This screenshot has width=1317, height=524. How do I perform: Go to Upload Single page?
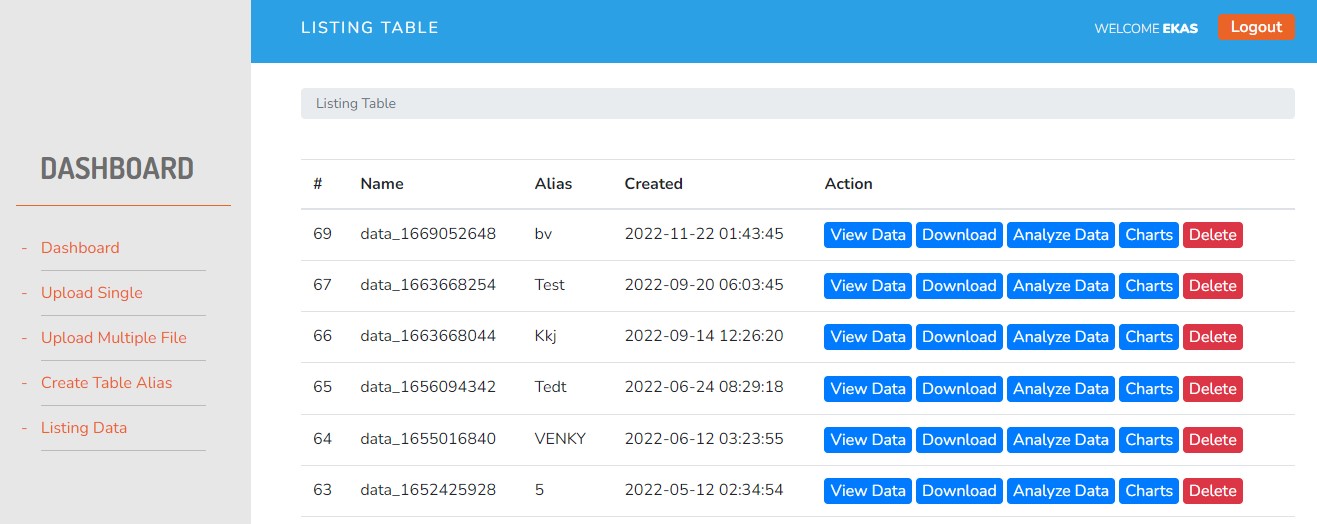(x=92, y=293)
